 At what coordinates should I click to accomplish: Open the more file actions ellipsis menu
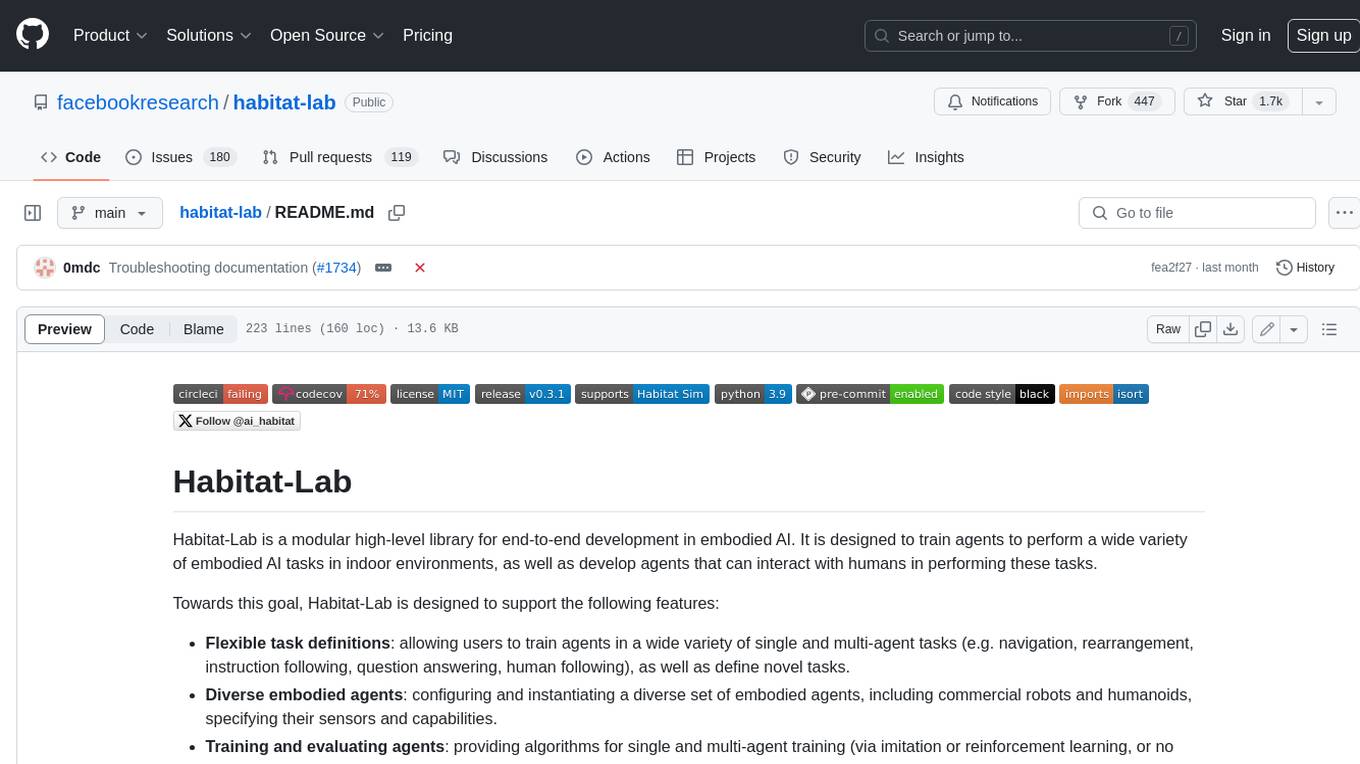click(x=1345, y=213)
